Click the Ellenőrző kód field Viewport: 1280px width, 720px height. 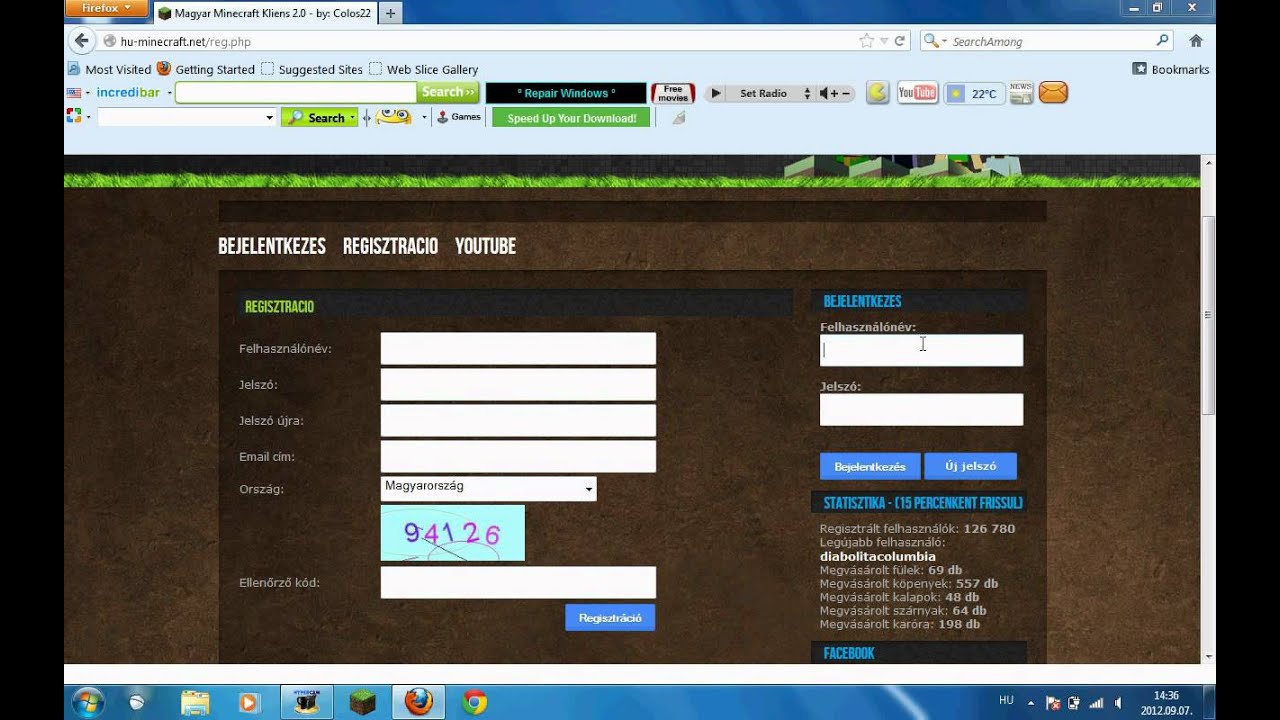(518, 583)
